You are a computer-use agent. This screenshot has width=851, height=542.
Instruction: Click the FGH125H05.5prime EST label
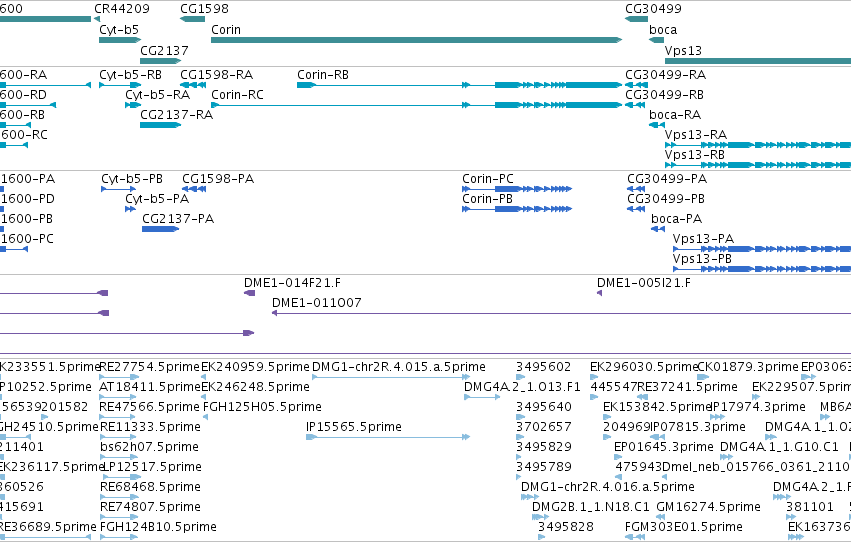(x=262, y=407)
